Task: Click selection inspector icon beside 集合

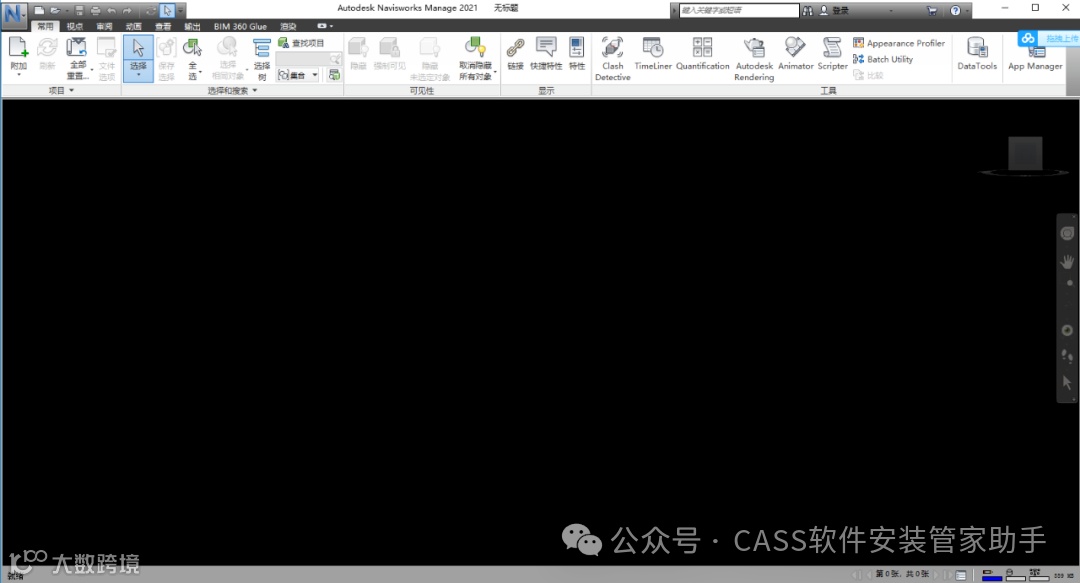Action: click(x=334, y=74)
